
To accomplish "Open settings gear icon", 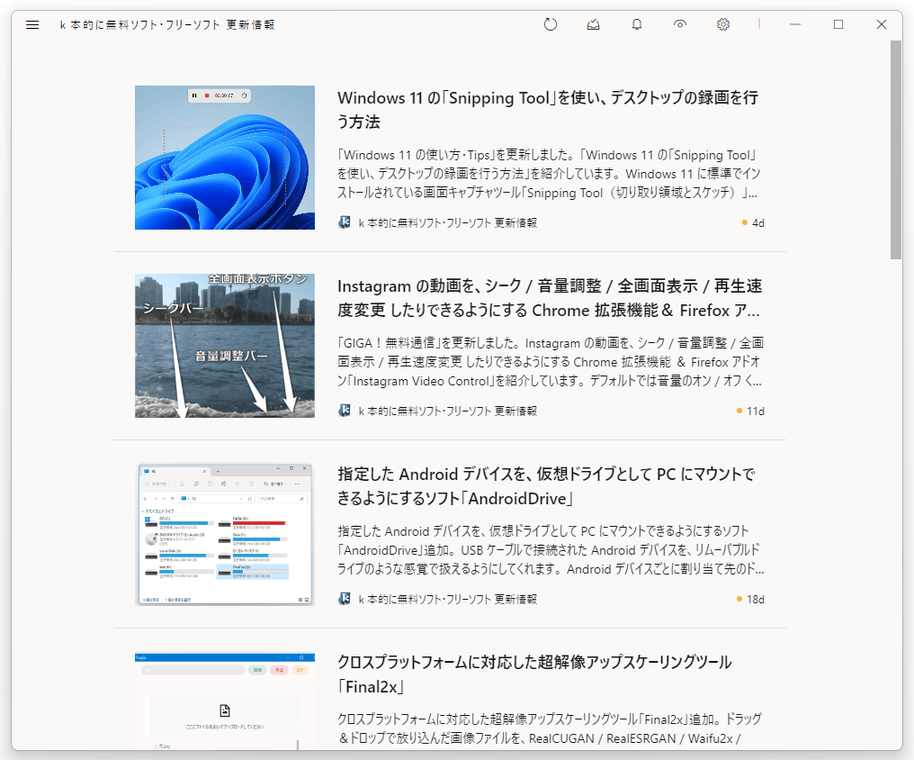I will 723,24.
